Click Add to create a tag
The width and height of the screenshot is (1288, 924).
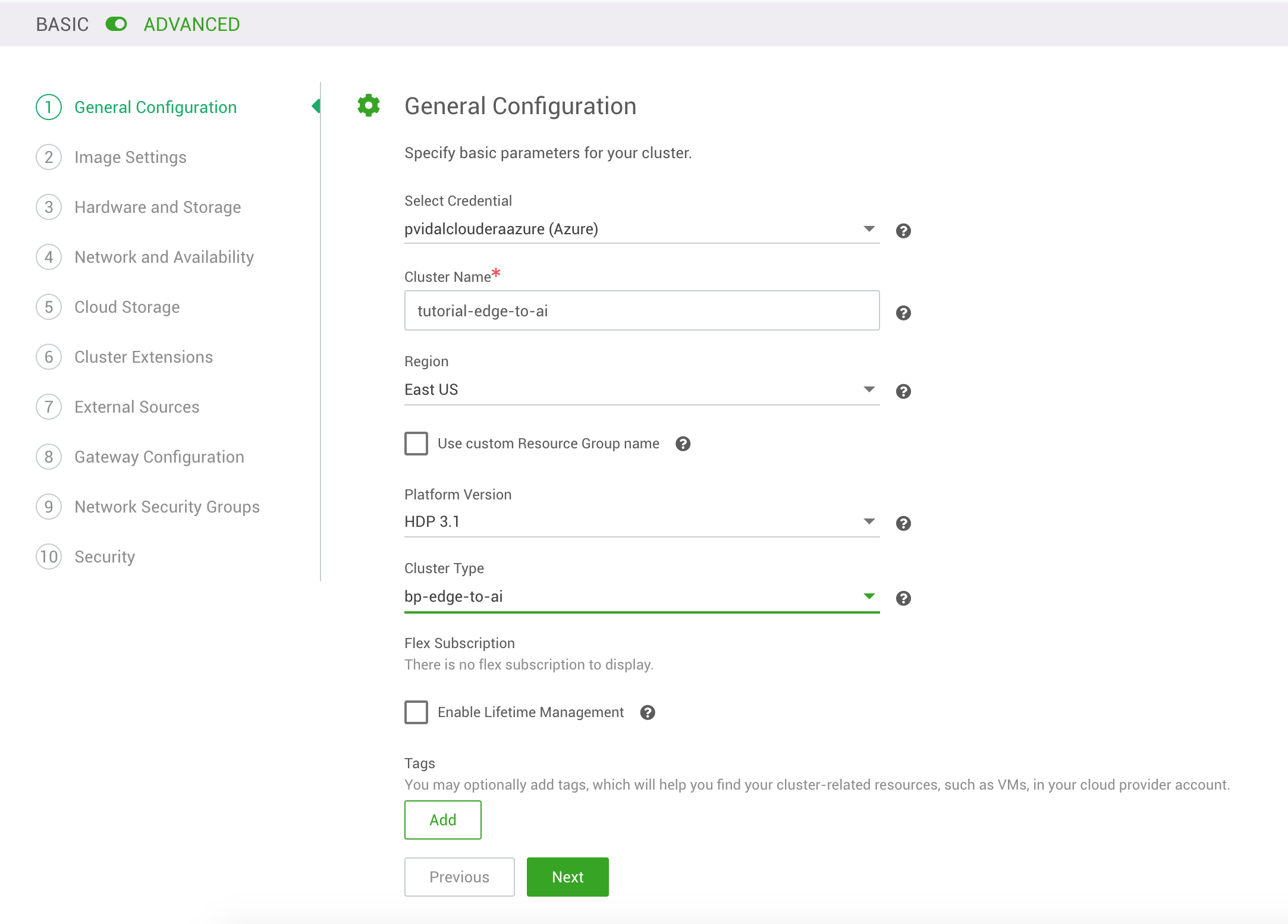click(x=442, y=820)
